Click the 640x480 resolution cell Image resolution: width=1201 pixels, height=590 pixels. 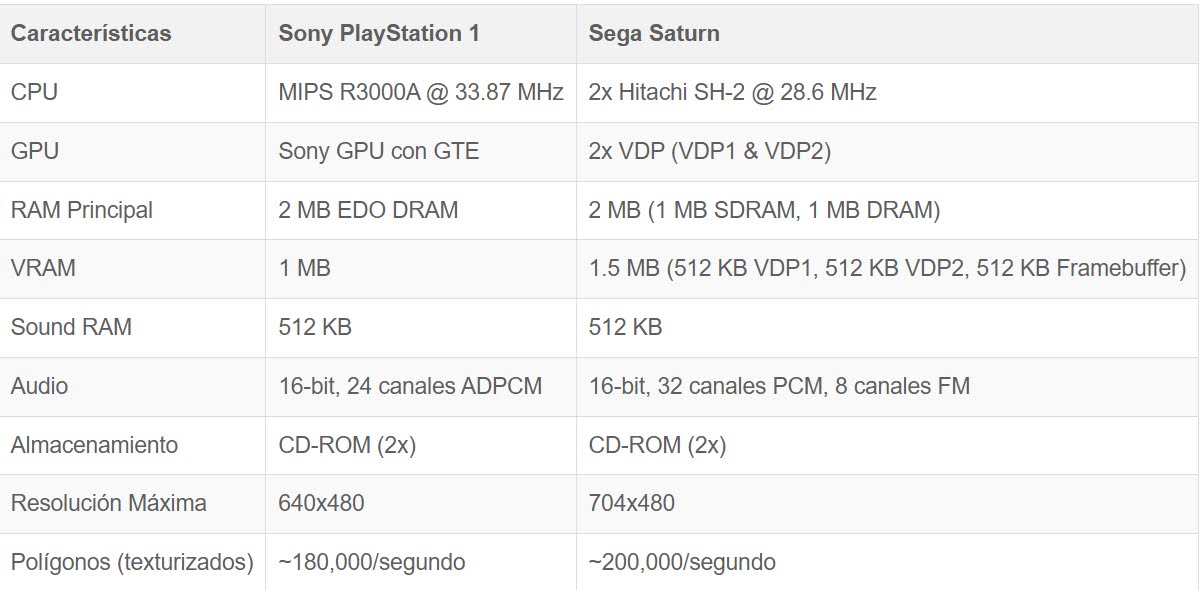321,503
